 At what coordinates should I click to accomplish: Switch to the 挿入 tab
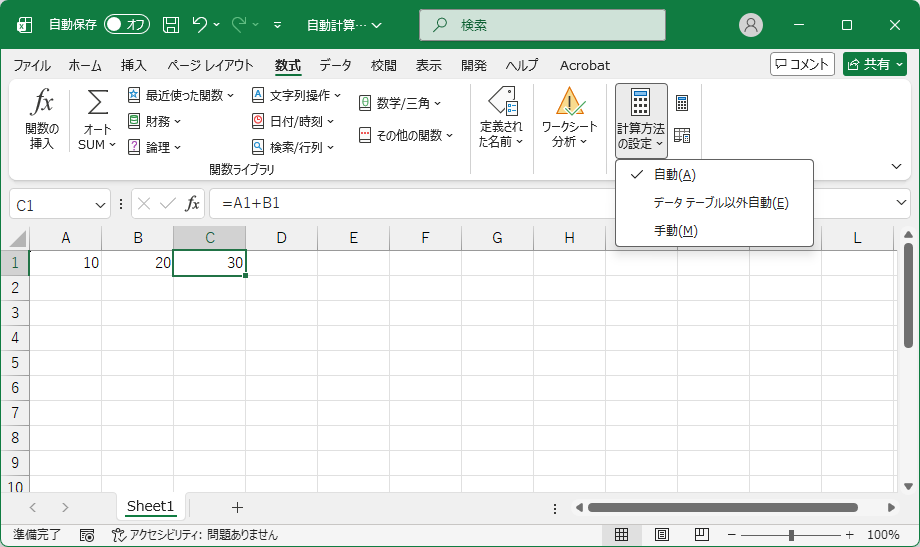(134, 65)
